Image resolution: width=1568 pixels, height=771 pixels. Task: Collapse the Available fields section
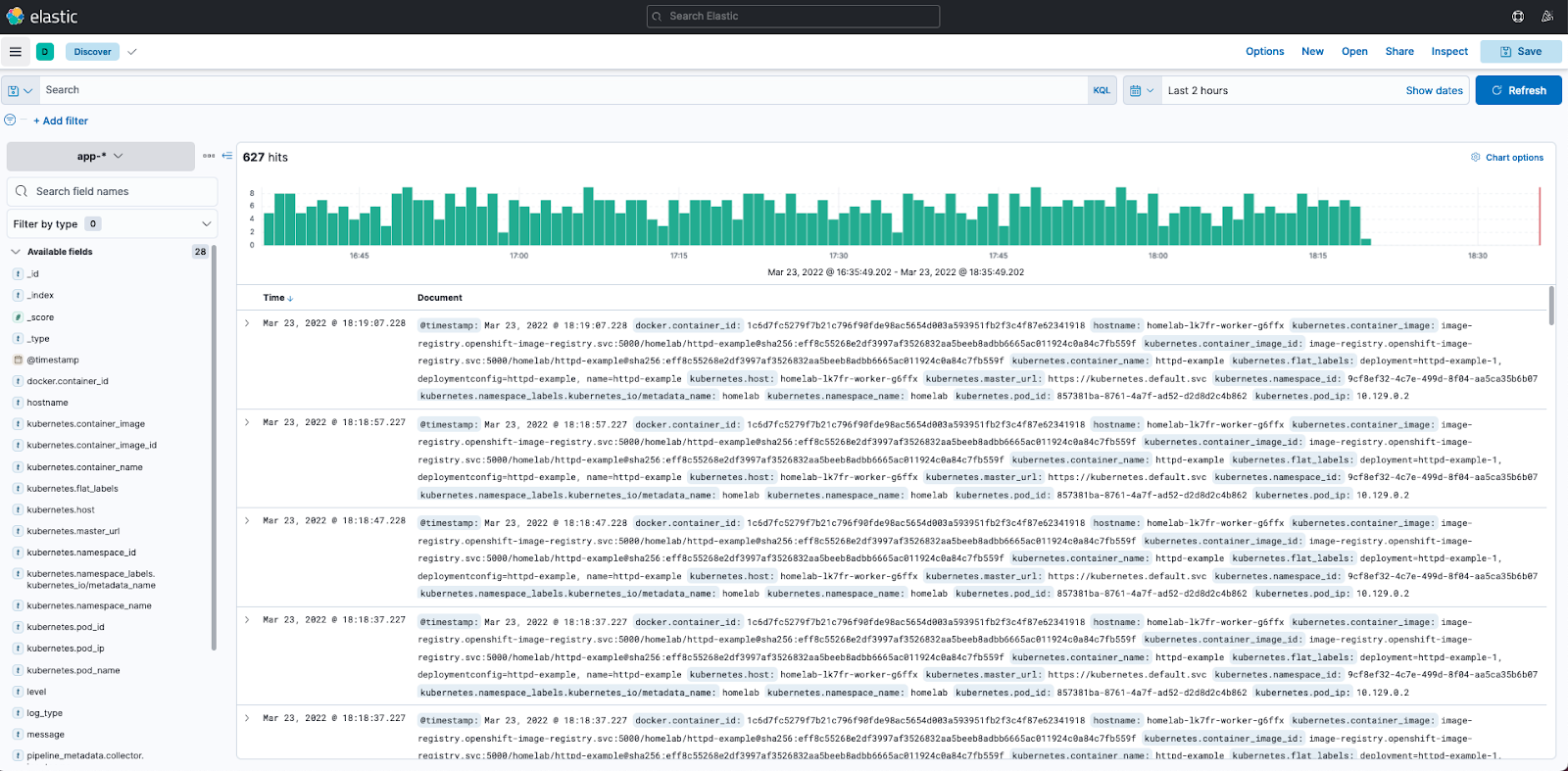(x=16, y=252)
